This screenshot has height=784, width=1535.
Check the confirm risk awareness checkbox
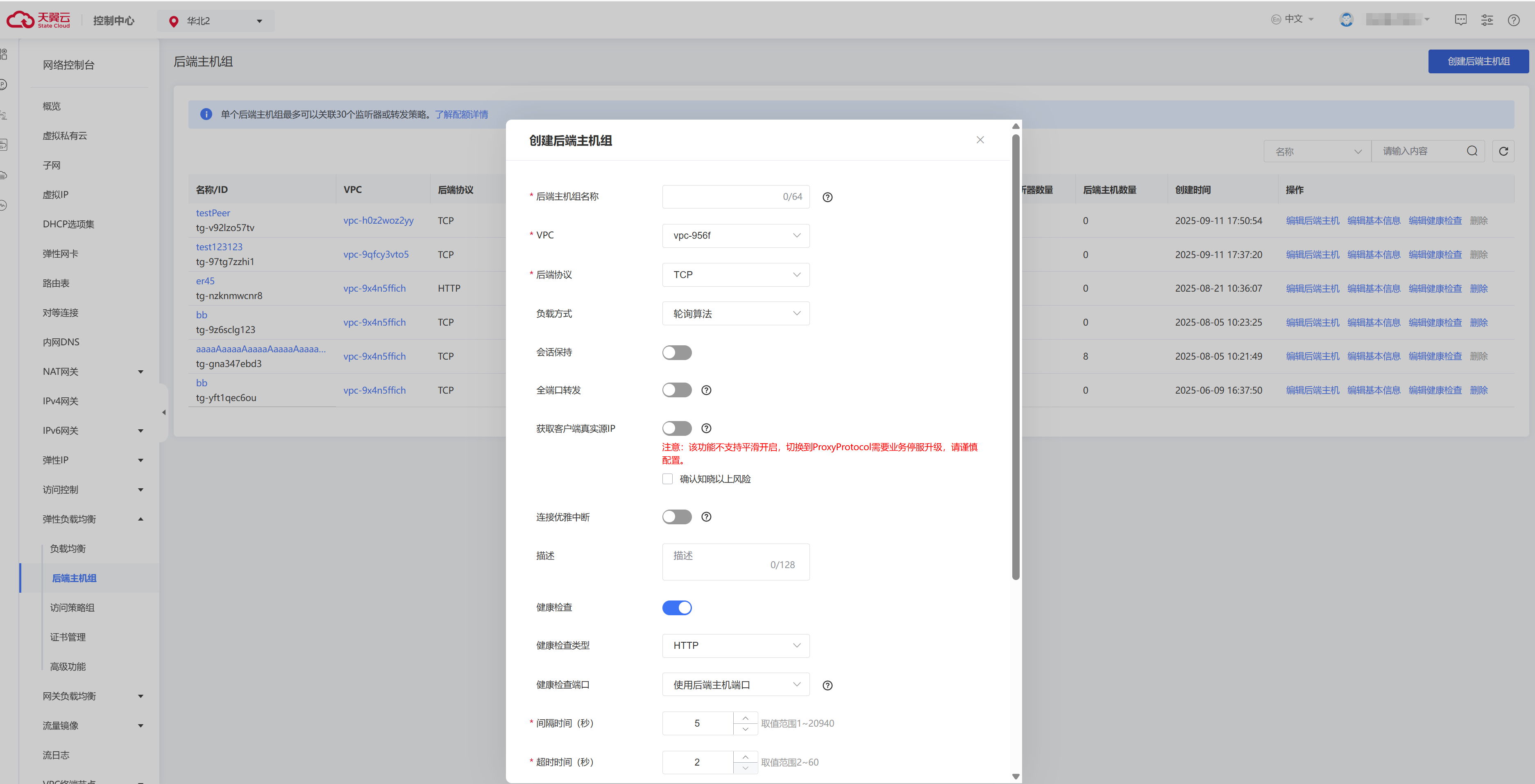(667, 480)
